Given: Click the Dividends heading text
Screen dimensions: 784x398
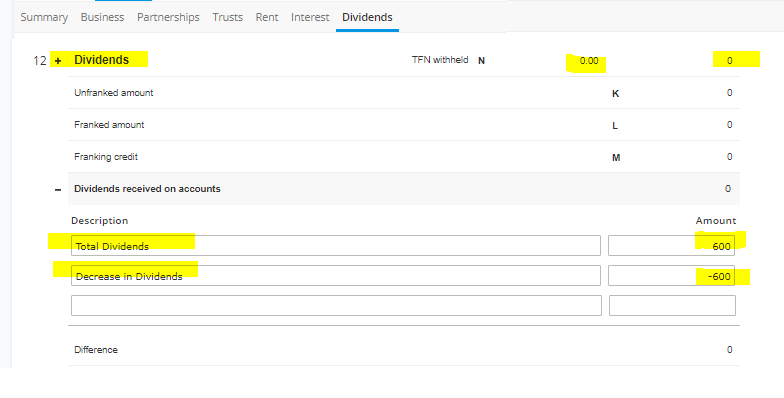Looking at the screenshot, I should (102, 60).
